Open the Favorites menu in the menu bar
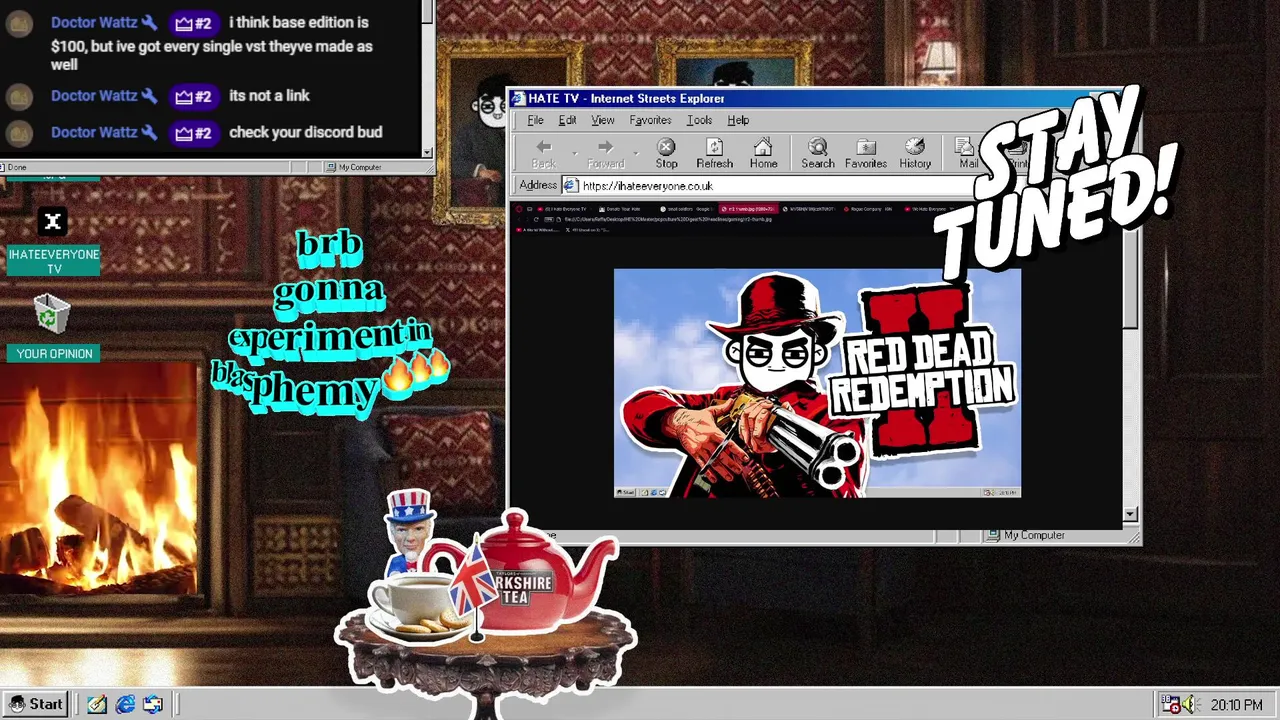 point(650,120)
